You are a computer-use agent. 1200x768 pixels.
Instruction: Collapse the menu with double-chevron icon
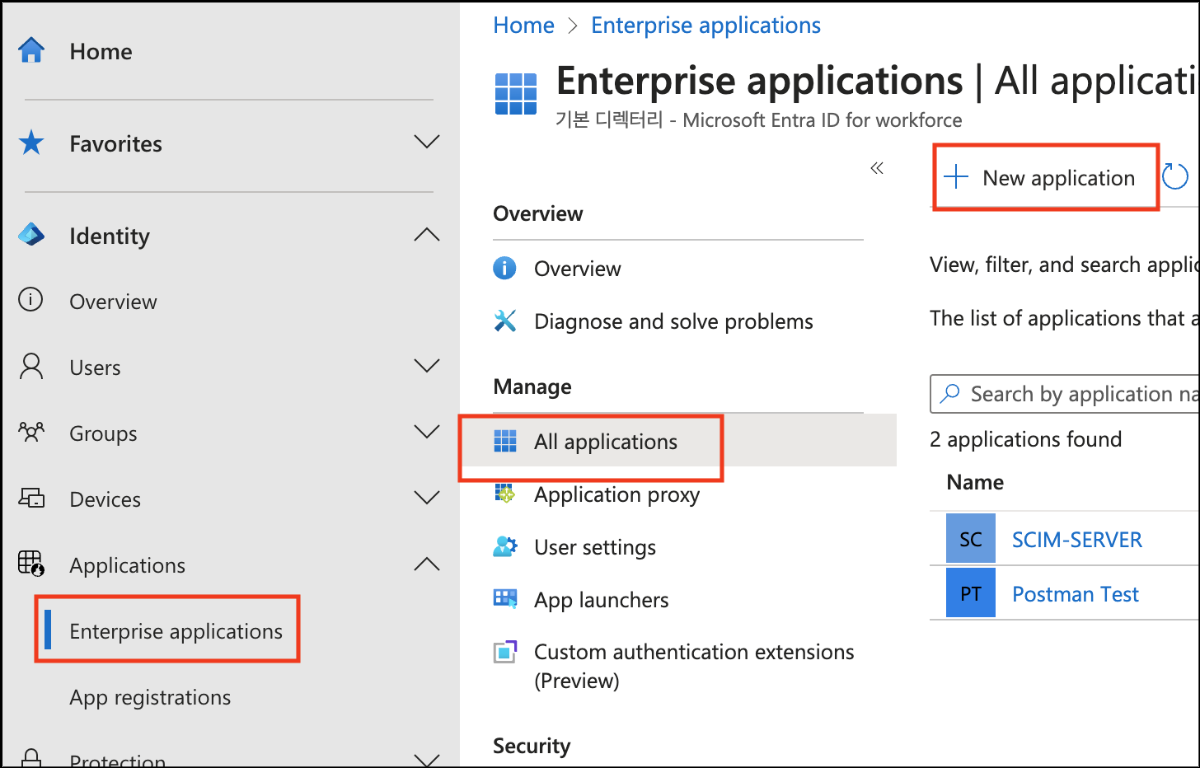pyautogui.click(x=877, y=168)
